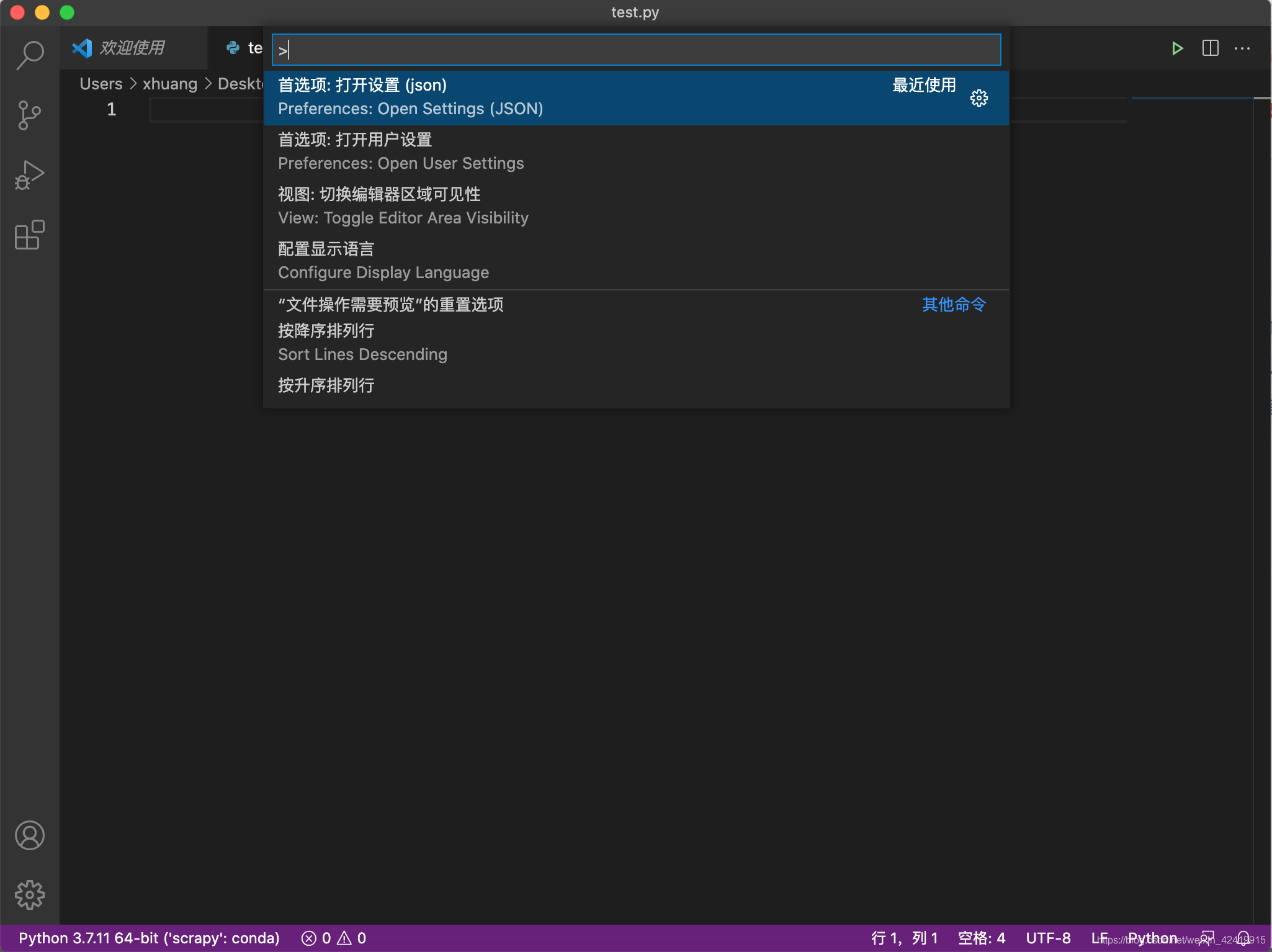Select the test.py editor tab
The image size is (1272, 952).
click(x=245, y=48)
